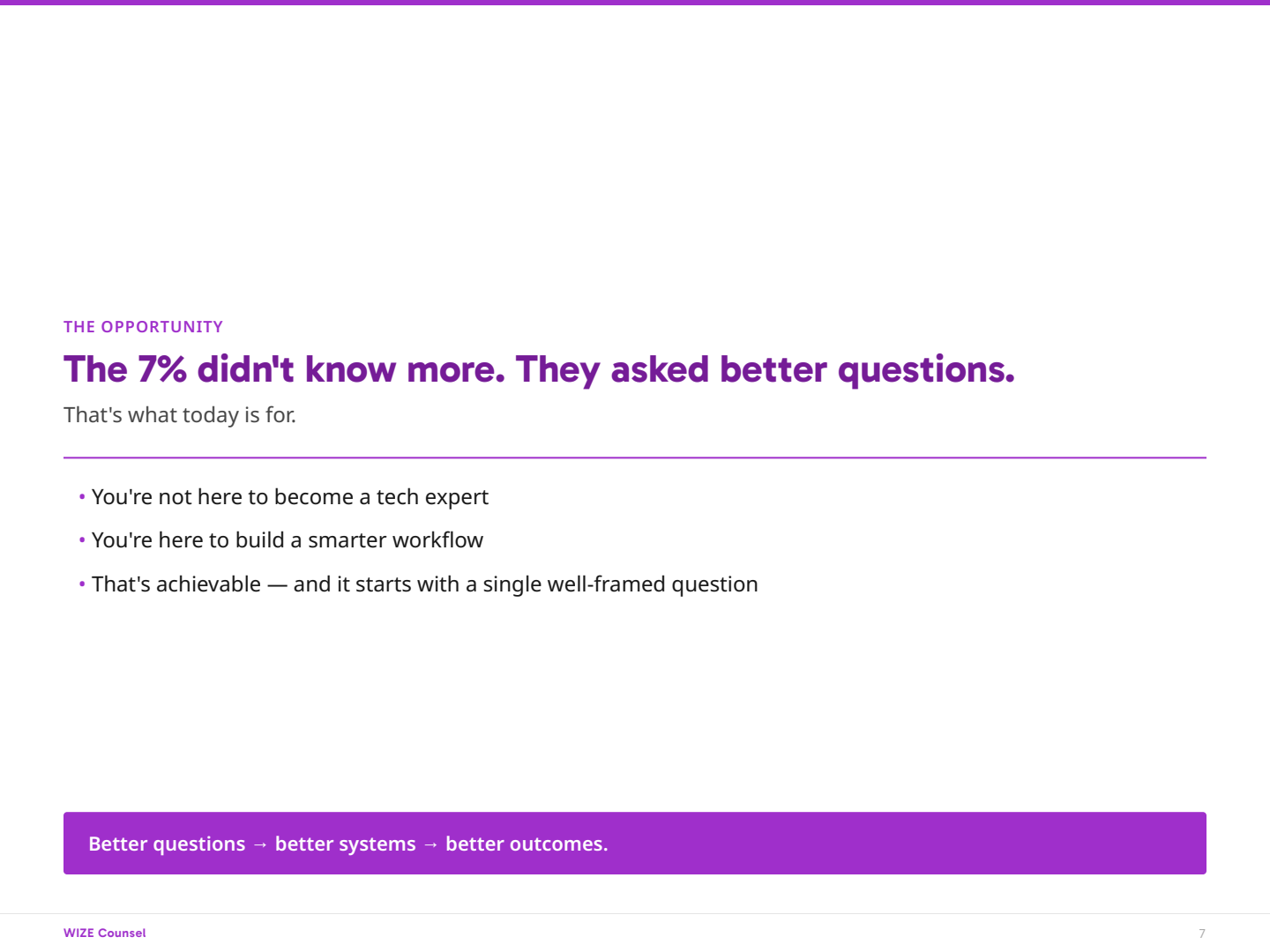This screenshot has width=1270, height=952.
Task: Click the purple divider line below the subtitle
Action: pyautogui.click(x=635, y=457)
